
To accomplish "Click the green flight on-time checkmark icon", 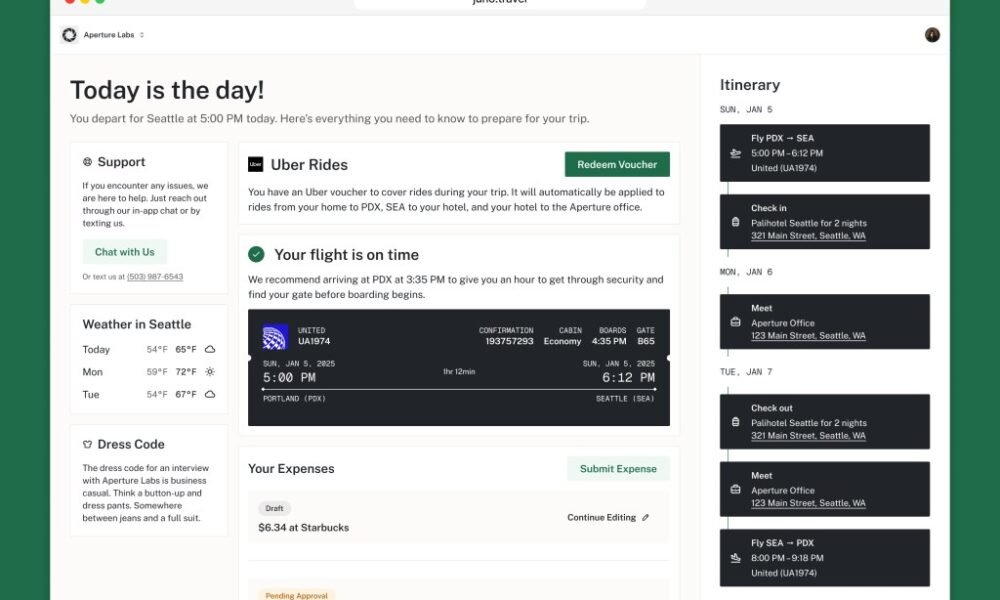I will (256, 254).
